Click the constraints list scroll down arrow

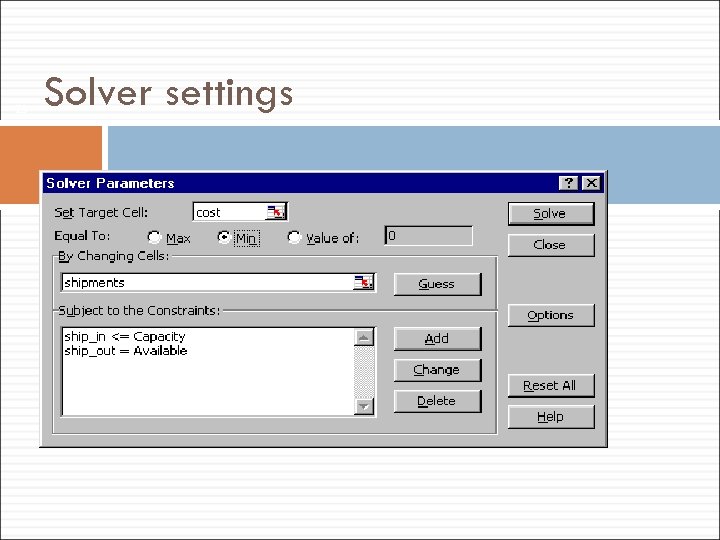click(x=364, y=406)
